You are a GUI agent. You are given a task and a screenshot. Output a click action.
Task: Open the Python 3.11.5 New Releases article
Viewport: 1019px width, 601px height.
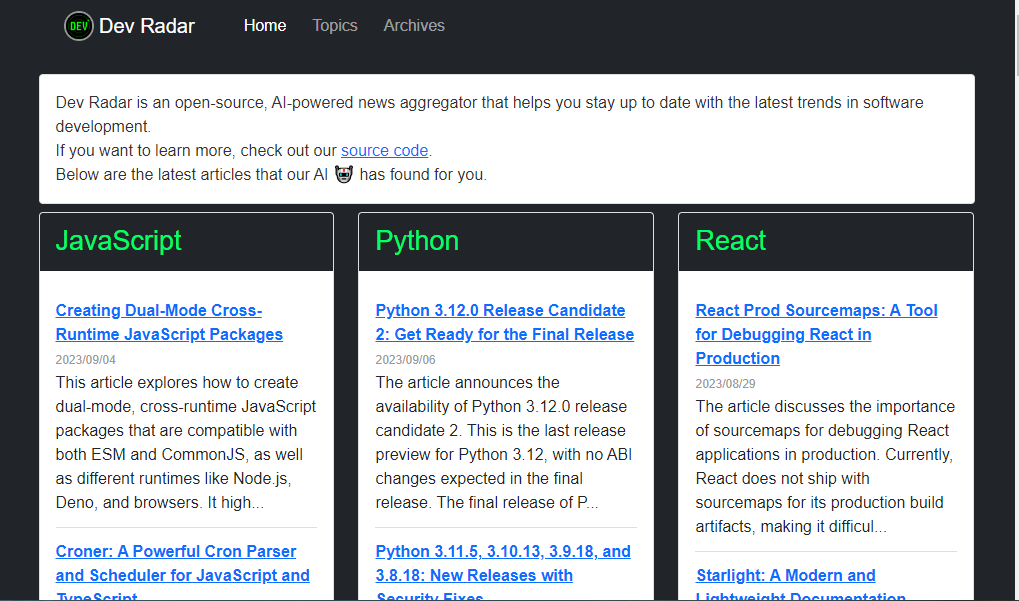pyautogui.click(x=503, y=563)
